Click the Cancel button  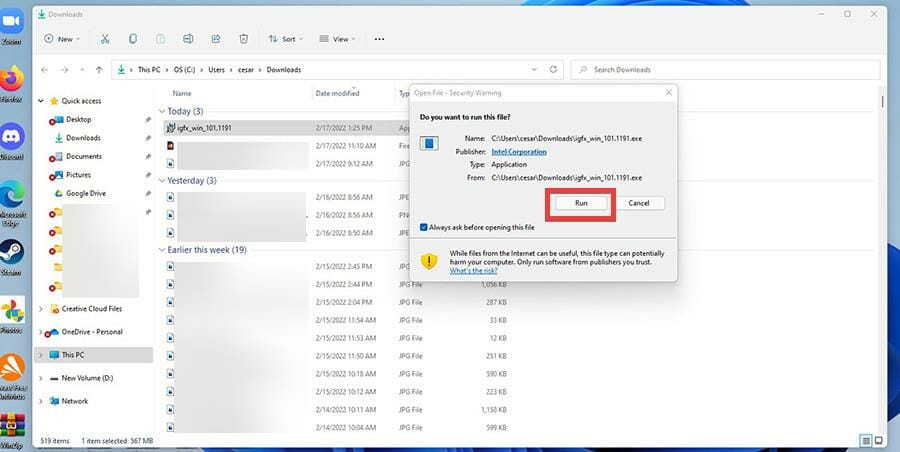(x=638, y=203)
